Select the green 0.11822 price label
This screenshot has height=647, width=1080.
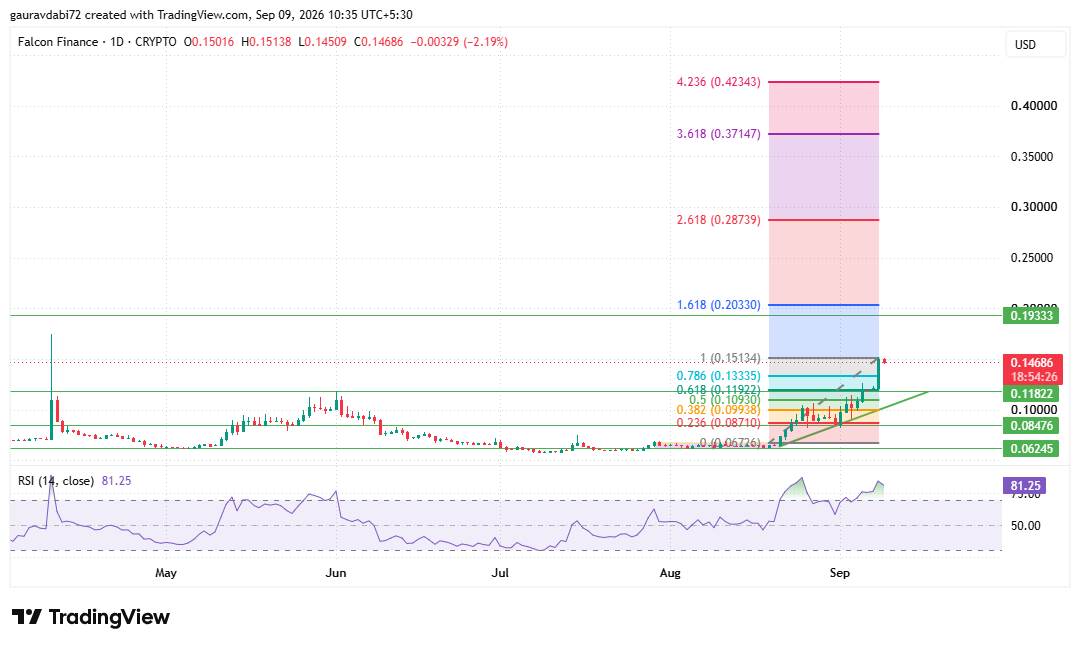click(x=1031, y=393)
